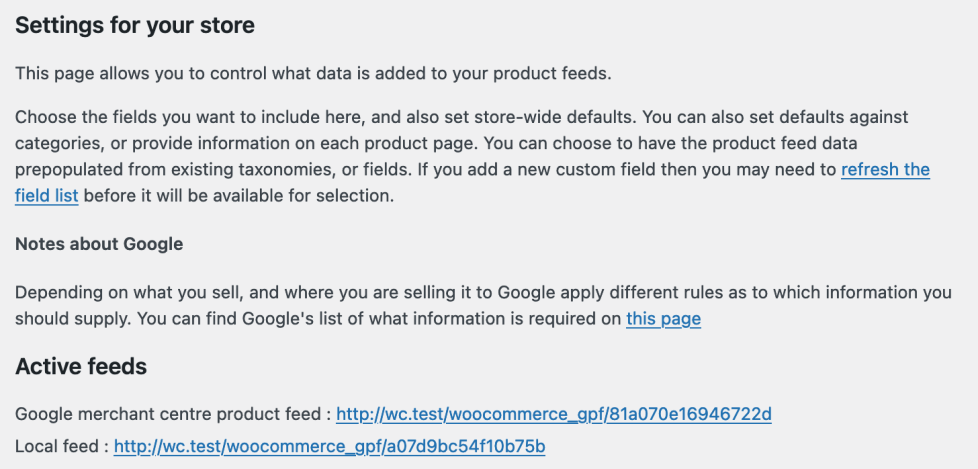Image resolution: width=978 pixels, height=469 pixels.
Task: Open the Google merchant centre feed URL
Action: tap(553, 414)
